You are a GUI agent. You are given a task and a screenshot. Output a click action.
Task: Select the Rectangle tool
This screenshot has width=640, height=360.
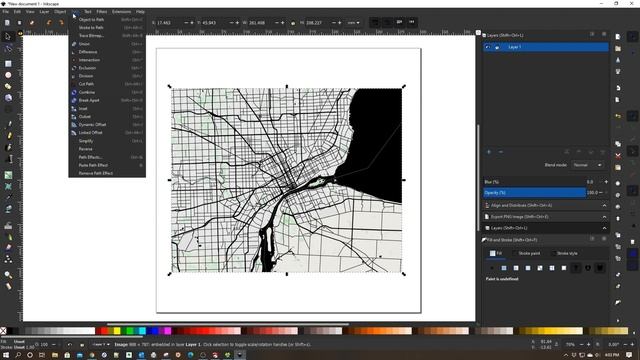(x=8, y=64)
